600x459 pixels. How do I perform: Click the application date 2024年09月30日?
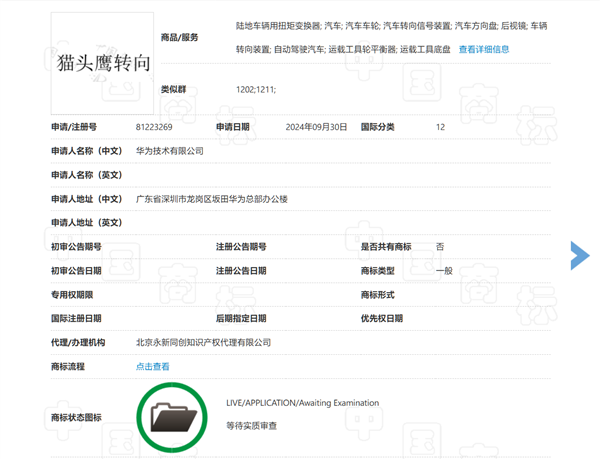point(316,127)
